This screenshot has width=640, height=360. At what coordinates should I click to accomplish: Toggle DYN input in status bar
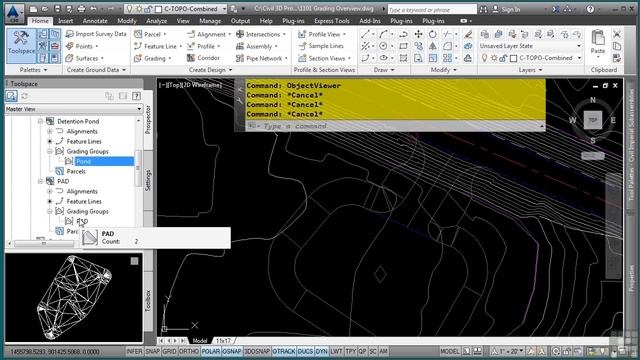pos(322,351)
